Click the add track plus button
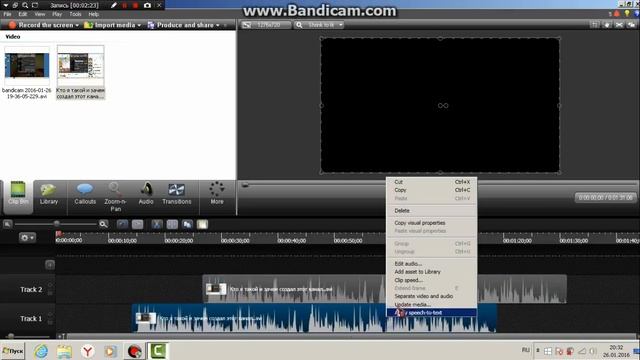This screenshot has height=360, width=640. (50, 265)
